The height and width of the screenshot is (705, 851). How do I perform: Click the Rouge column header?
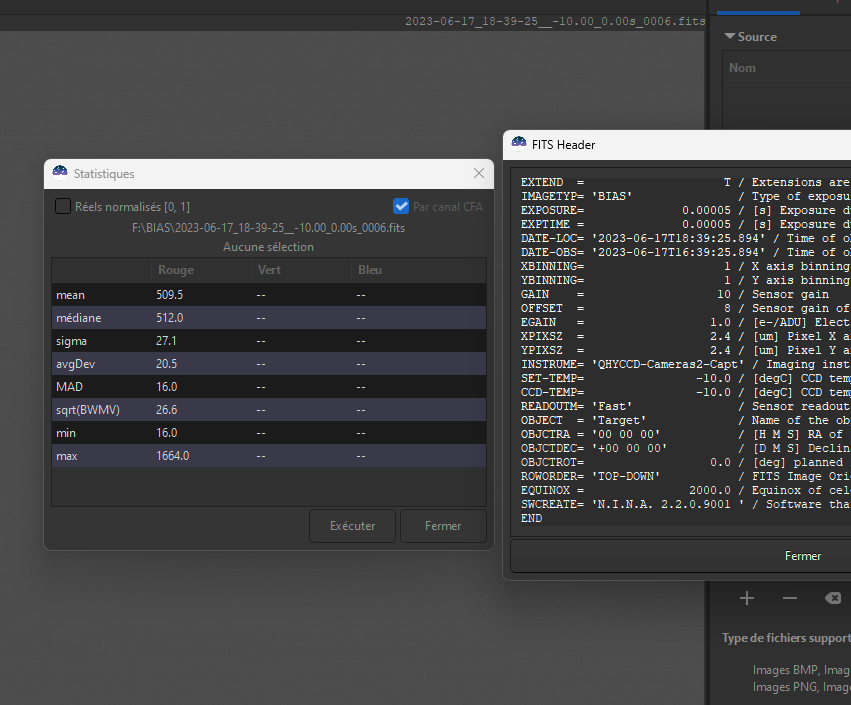(x=175, y=270)
